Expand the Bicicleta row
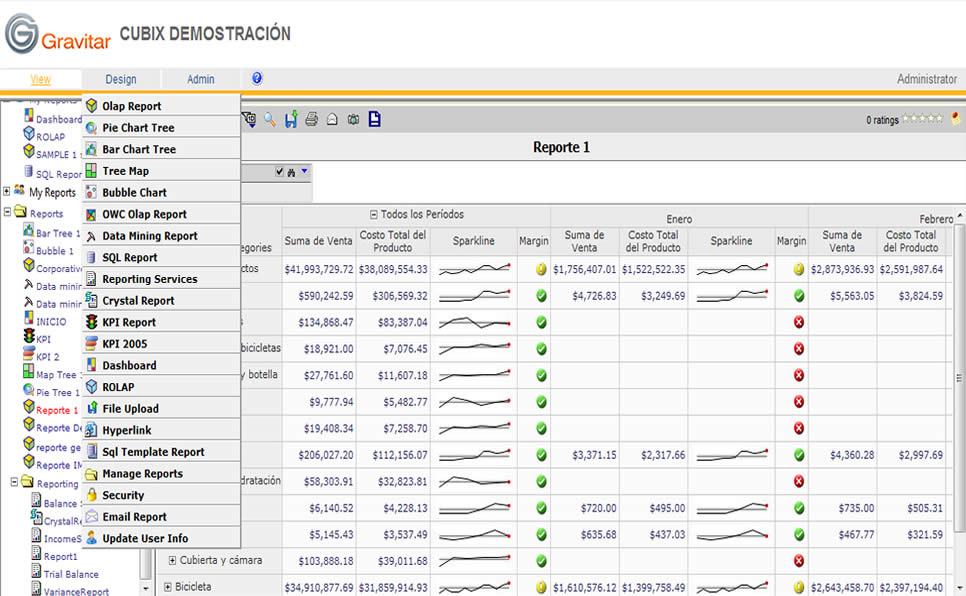The width and height of the screenshot is (966, 596). (x=168, y=587)
